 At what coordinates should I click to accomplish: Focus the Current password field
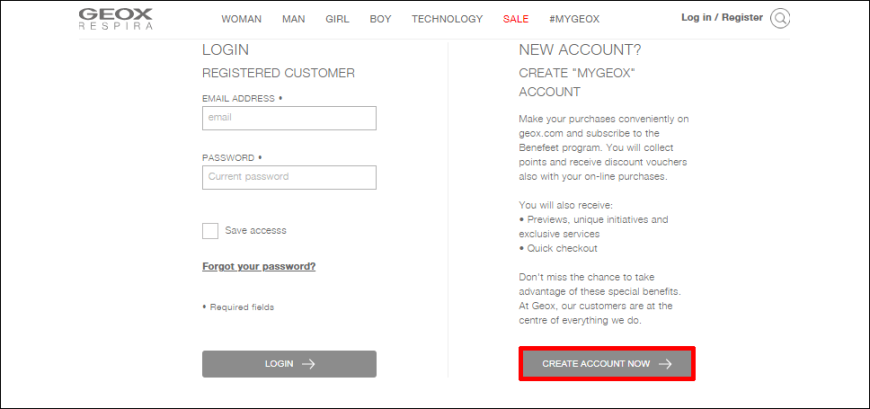pos(289,178)
